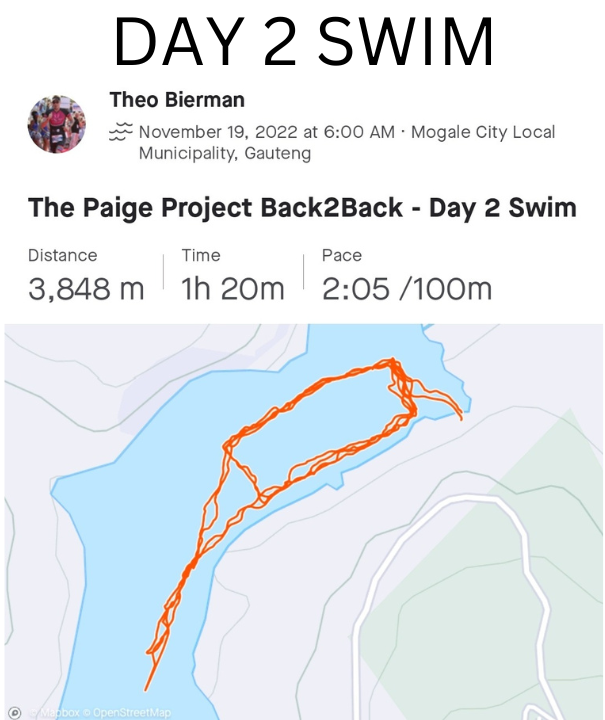605x720 pixels.
Task: Click the swim activity waves icon
Action: click(121, 131)
